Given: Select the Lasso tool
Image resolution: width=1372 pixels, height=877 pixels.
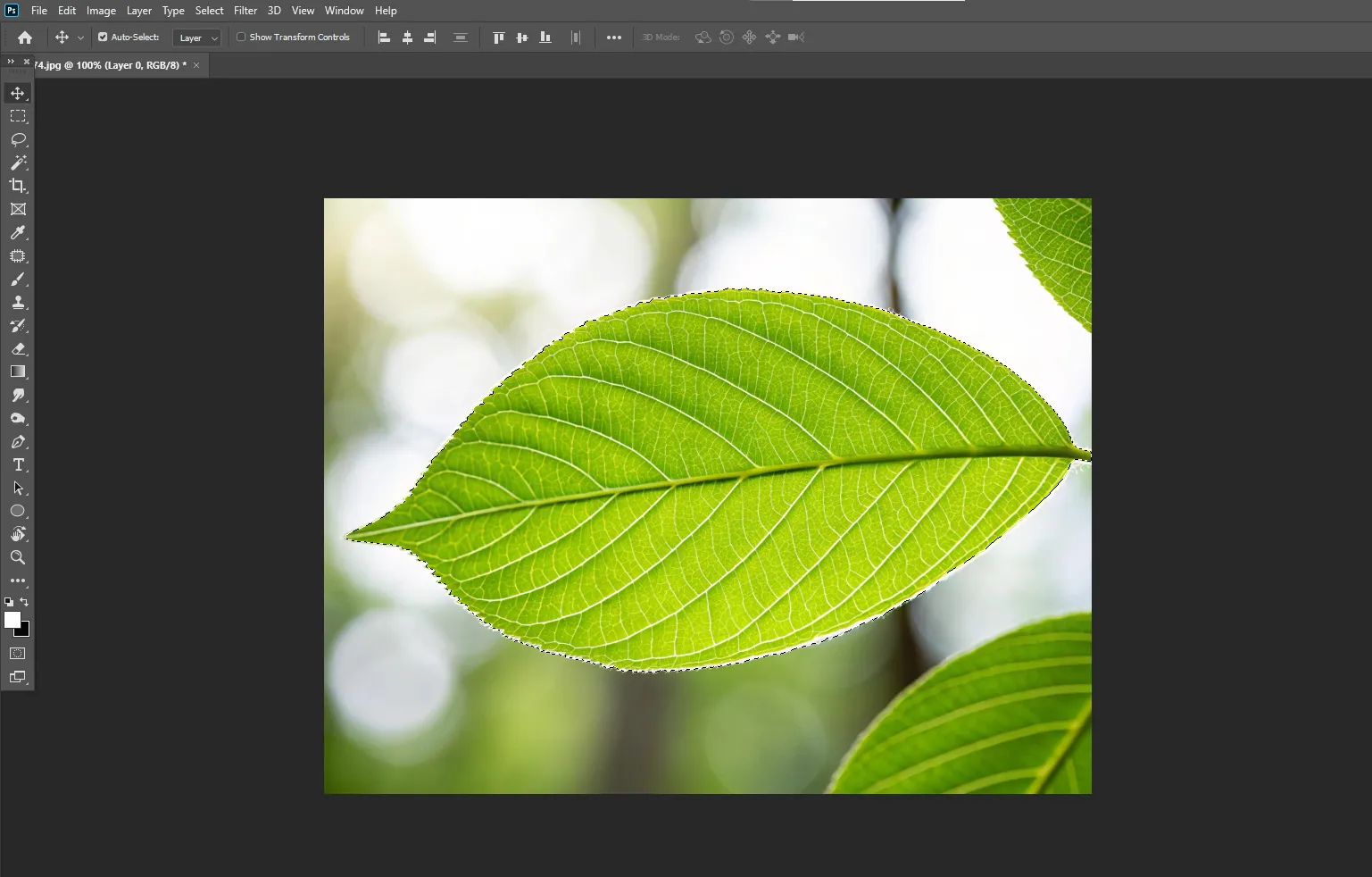Looking at the screenshot, I should [x=18, y=139].
